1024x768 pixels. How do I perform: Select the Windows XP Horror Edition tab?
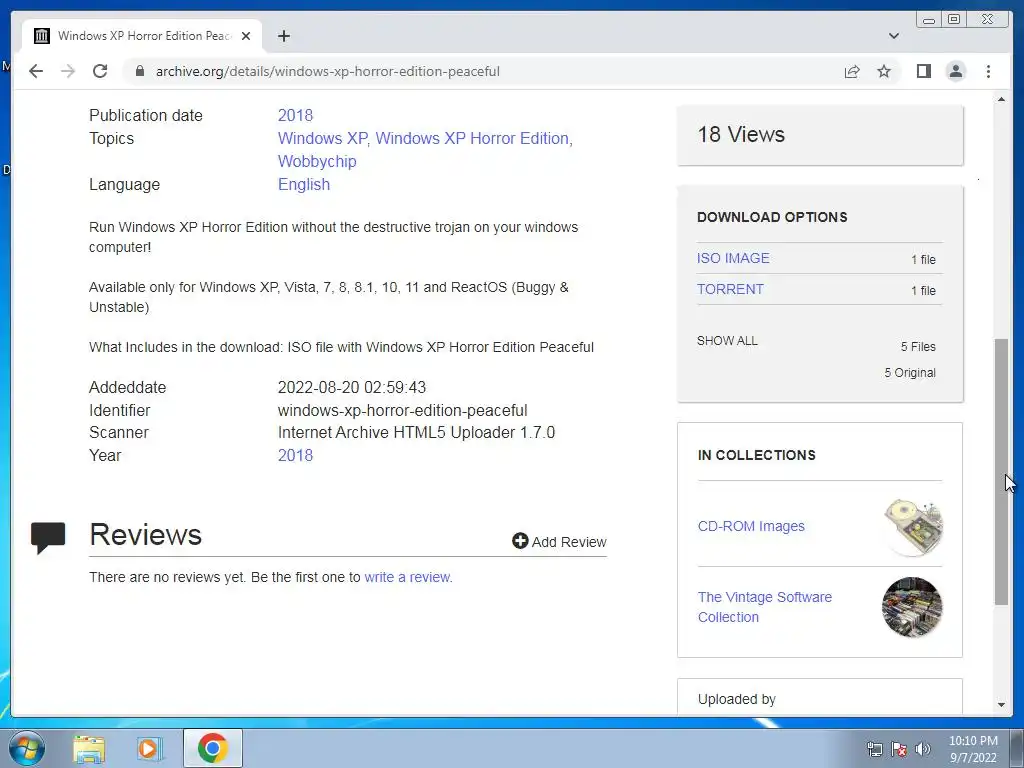(142, 36)
